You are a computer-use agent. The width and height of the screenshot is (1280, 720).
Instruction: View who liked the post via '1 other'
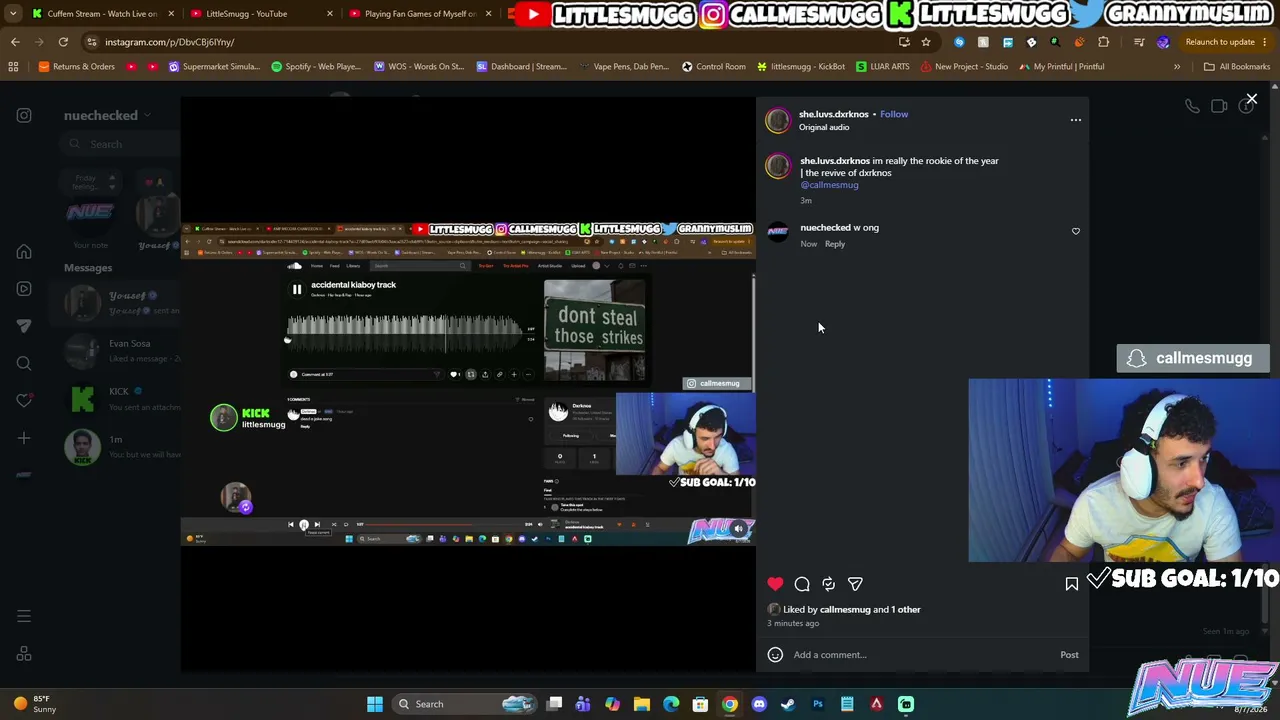pyautogui.click(x=905, y=609)
